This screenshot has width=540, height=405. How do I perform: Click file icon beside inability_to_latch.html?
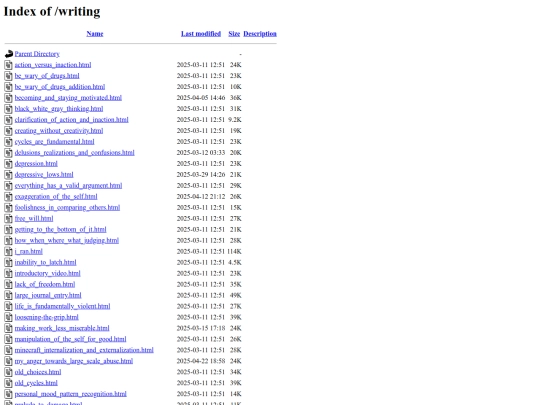9,262
